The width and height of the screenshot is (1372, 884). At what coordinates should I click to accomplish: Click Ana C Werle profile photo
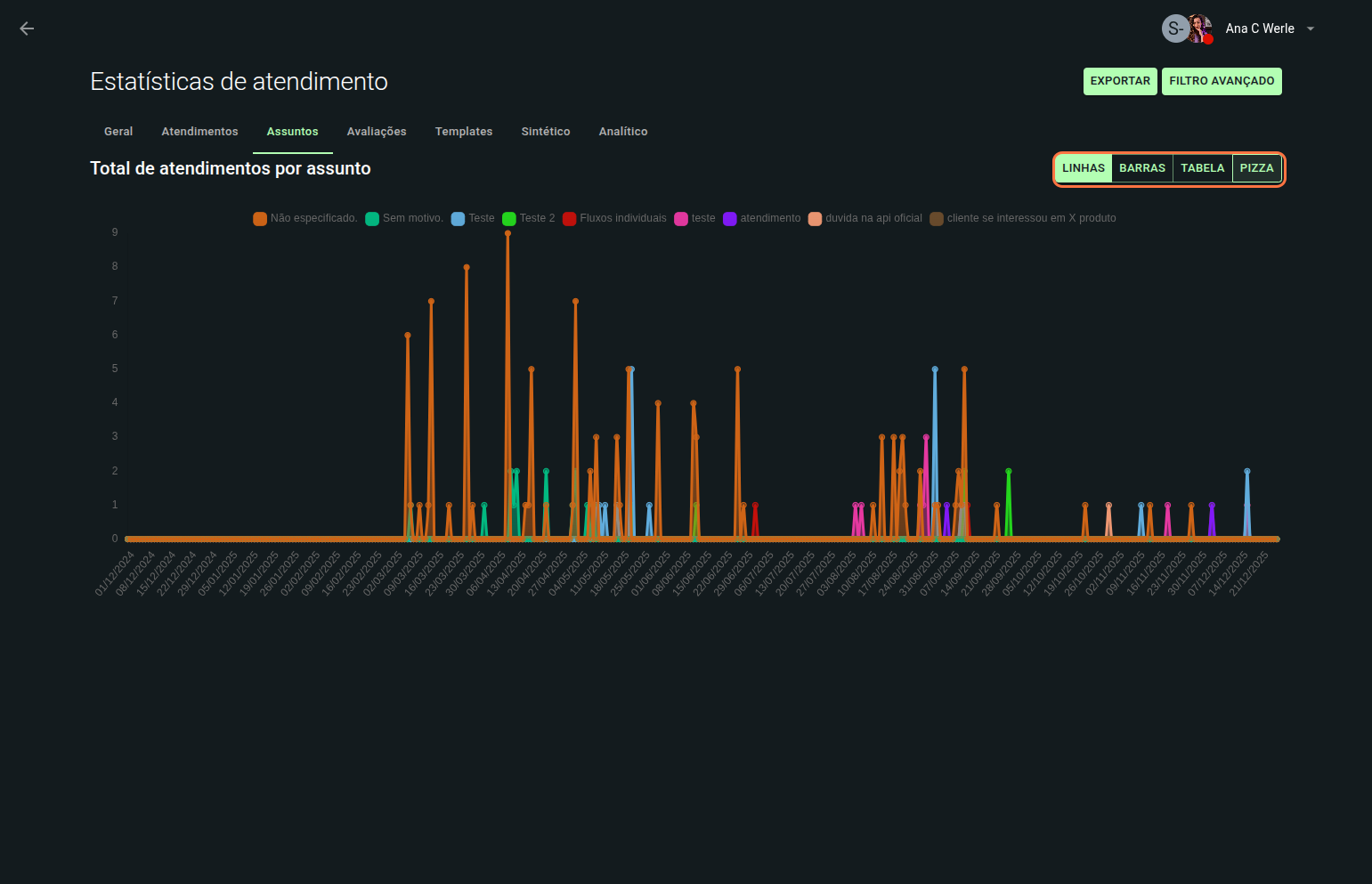pyautogui.click(x=1200, y=28)
